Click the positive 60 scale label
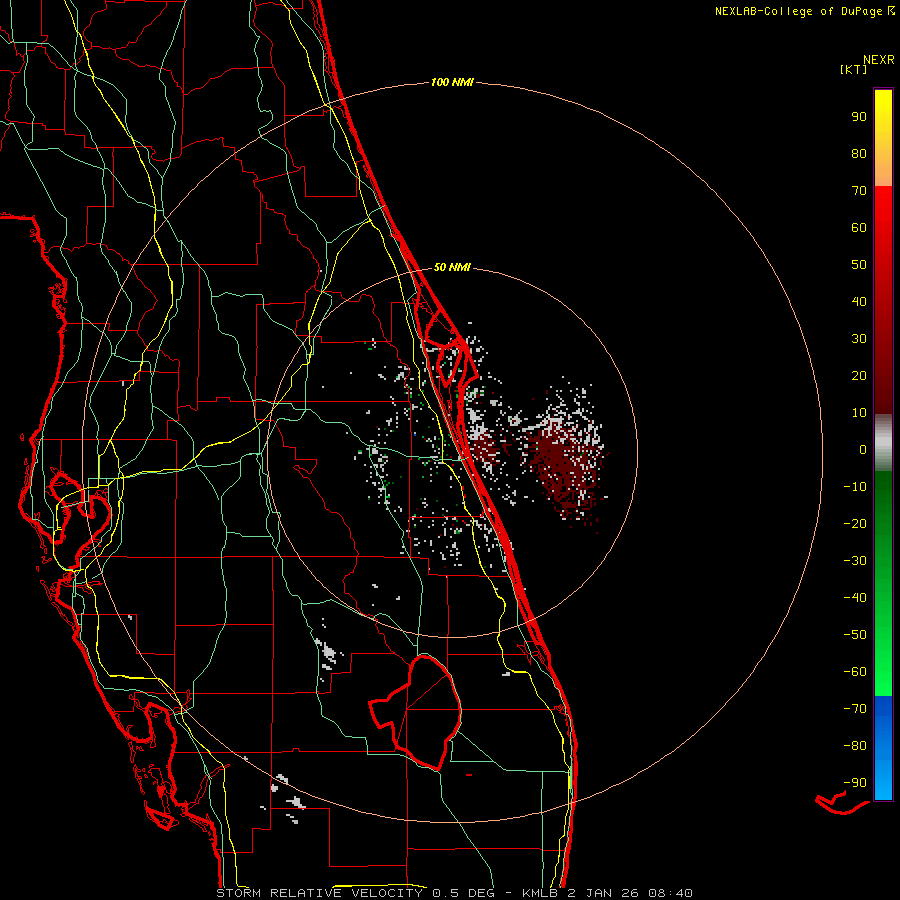 [x=859, y=227]
